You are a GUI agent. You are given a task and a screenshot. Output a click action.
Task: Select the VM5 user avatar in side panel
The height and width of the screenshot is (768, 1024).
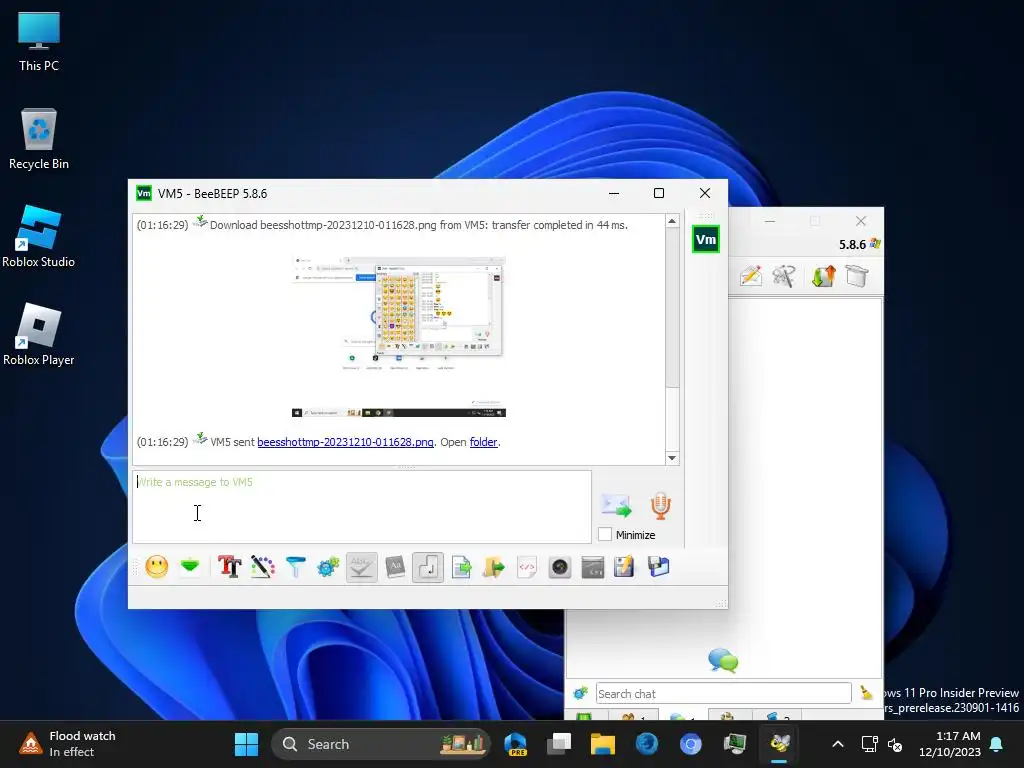tap(706, 240)
